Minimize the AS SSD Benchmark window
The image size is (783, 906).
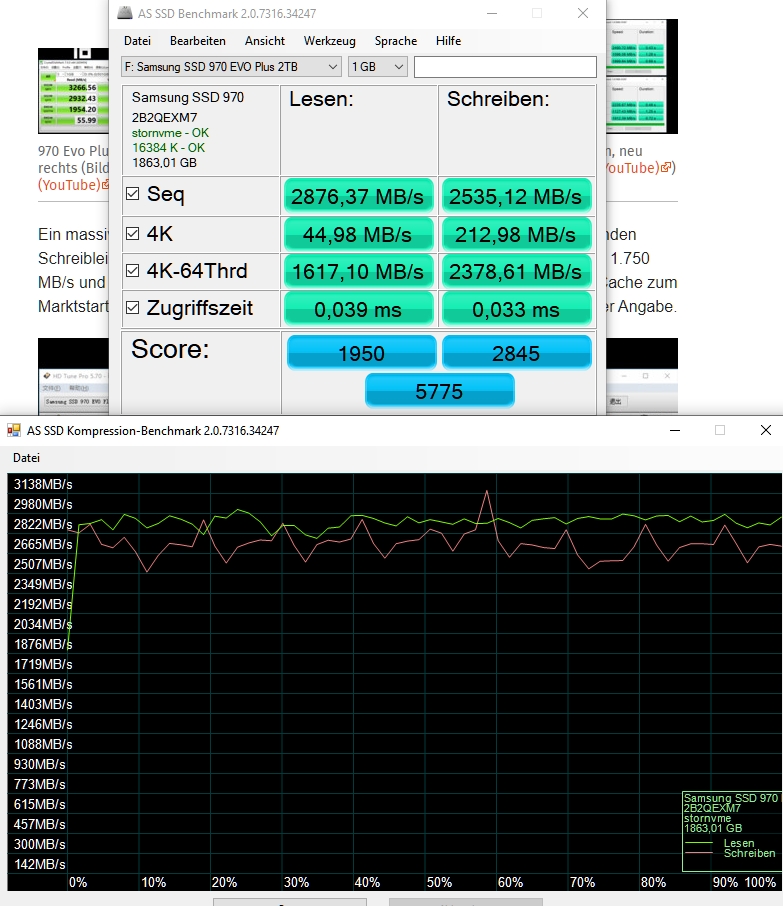coord(492,13)
